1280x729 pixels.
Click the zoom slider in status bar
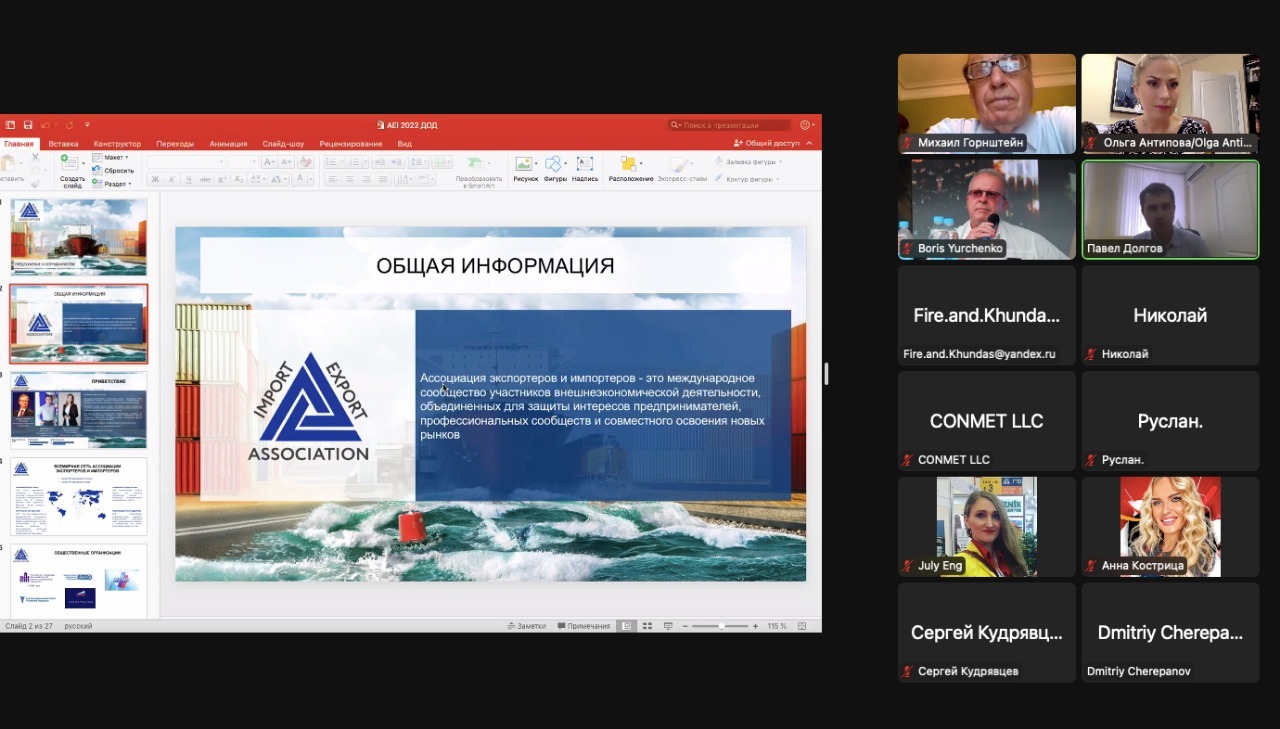pos(720,626)
